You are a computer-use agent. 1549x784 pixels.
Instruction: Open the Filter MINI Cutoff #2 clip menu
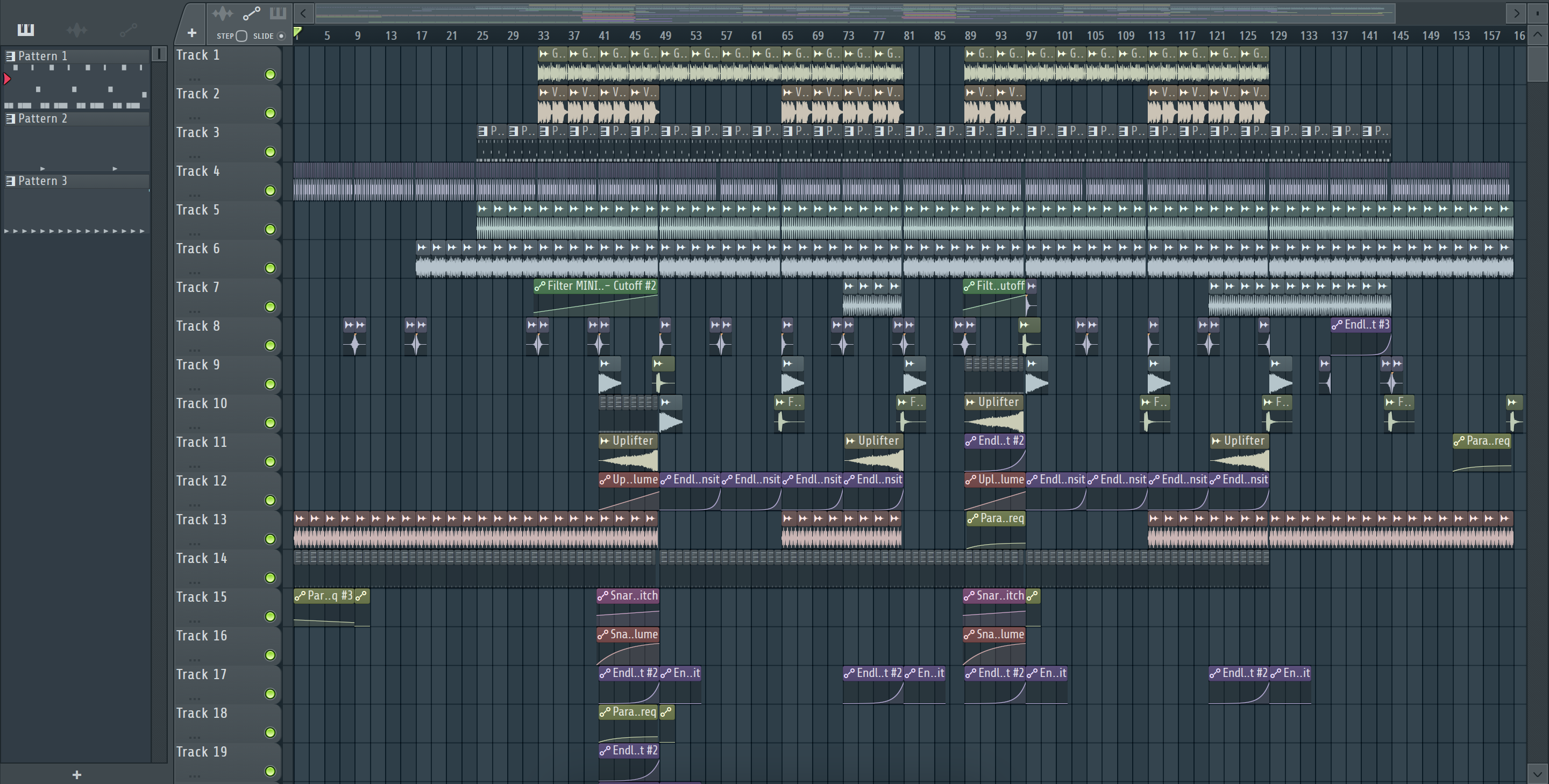click(539, 286)
